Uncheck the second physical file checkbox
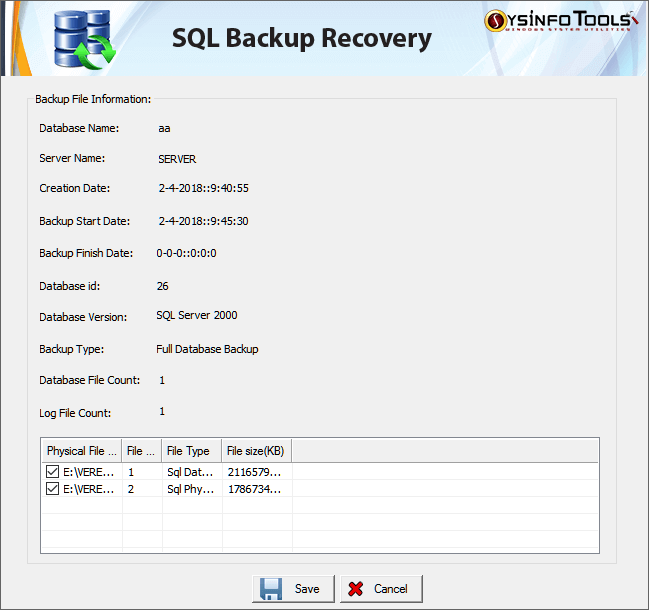The height and width of the screenshot is (610, 649). [52, 489]
